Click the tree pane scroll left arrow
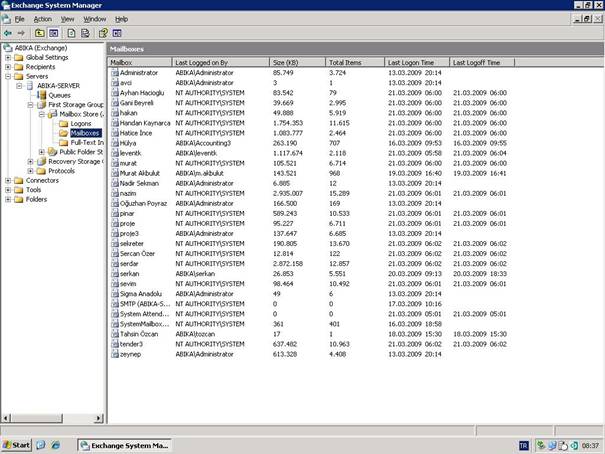 click(6, 418)
